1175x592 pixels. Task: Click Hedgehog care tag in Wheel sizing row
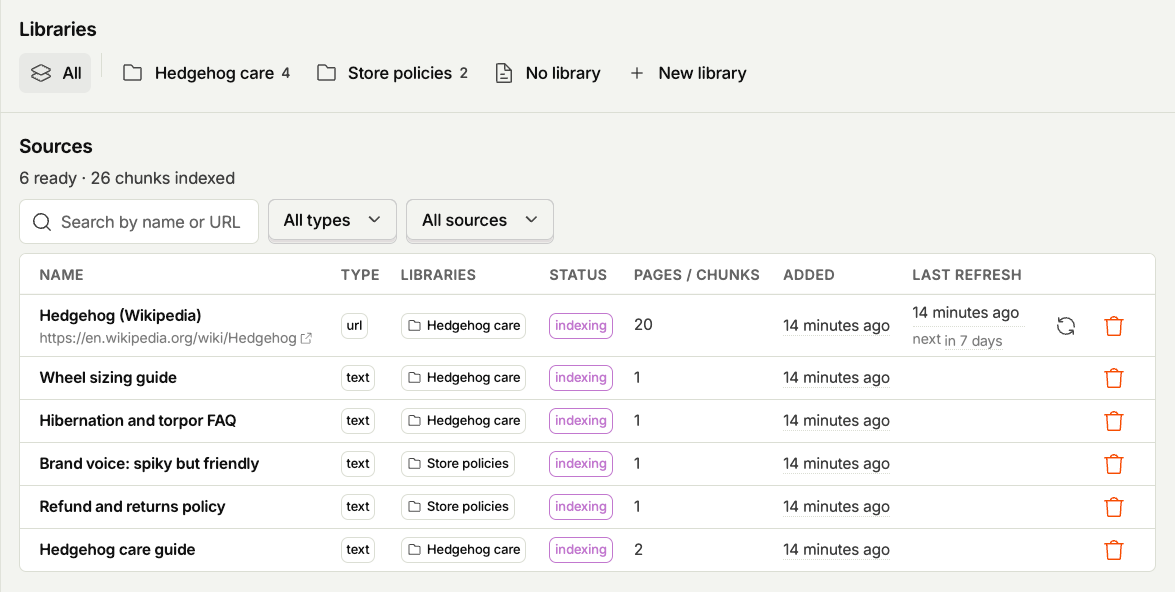tap(463, 378)
